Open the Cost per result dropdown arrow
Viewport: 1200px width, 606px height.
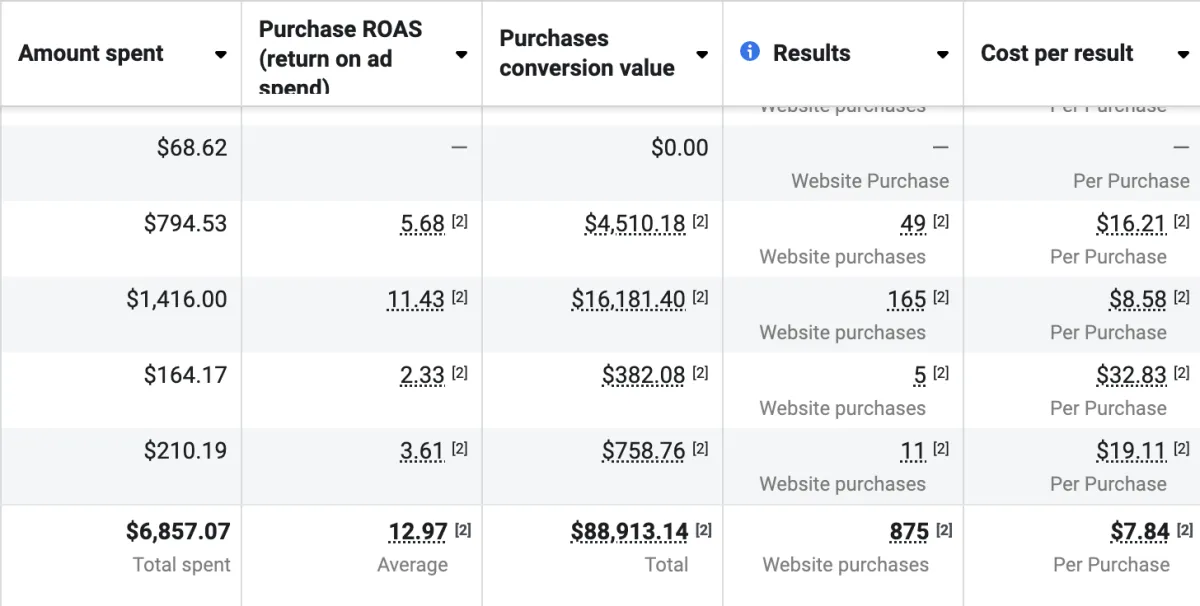1183,55
